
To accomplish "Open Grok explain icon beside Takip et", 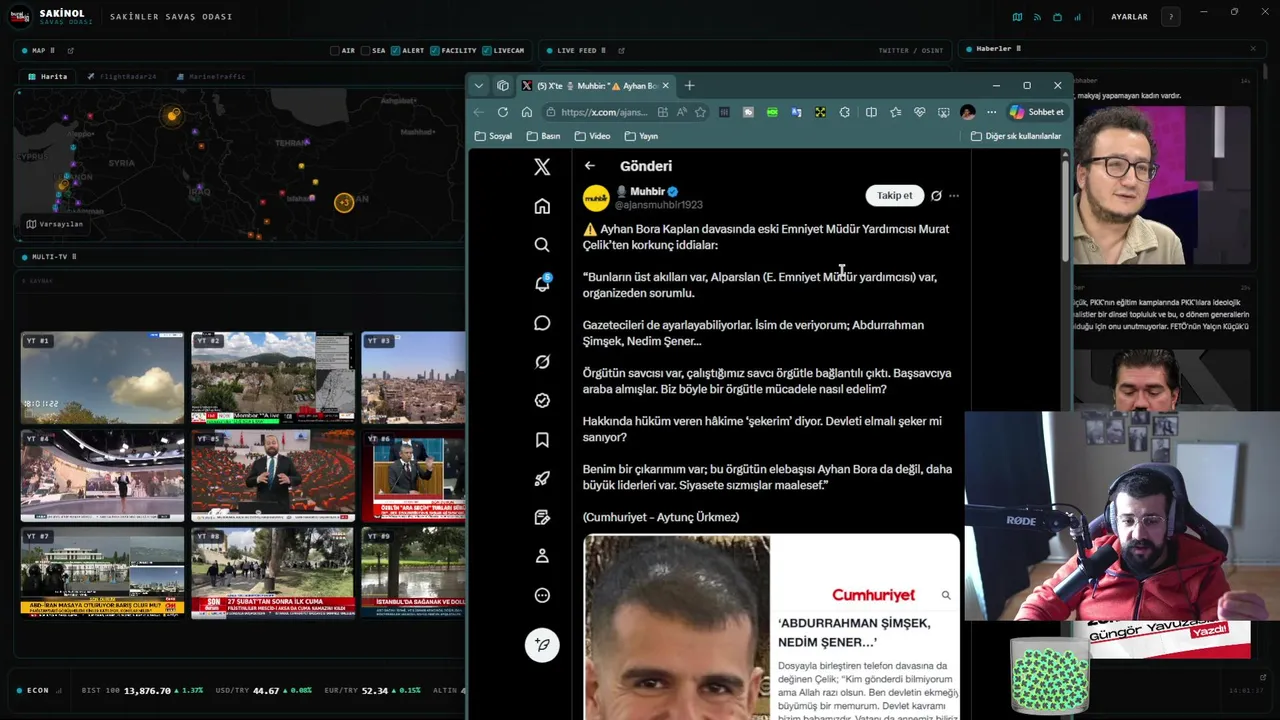I will click(936, 196).
